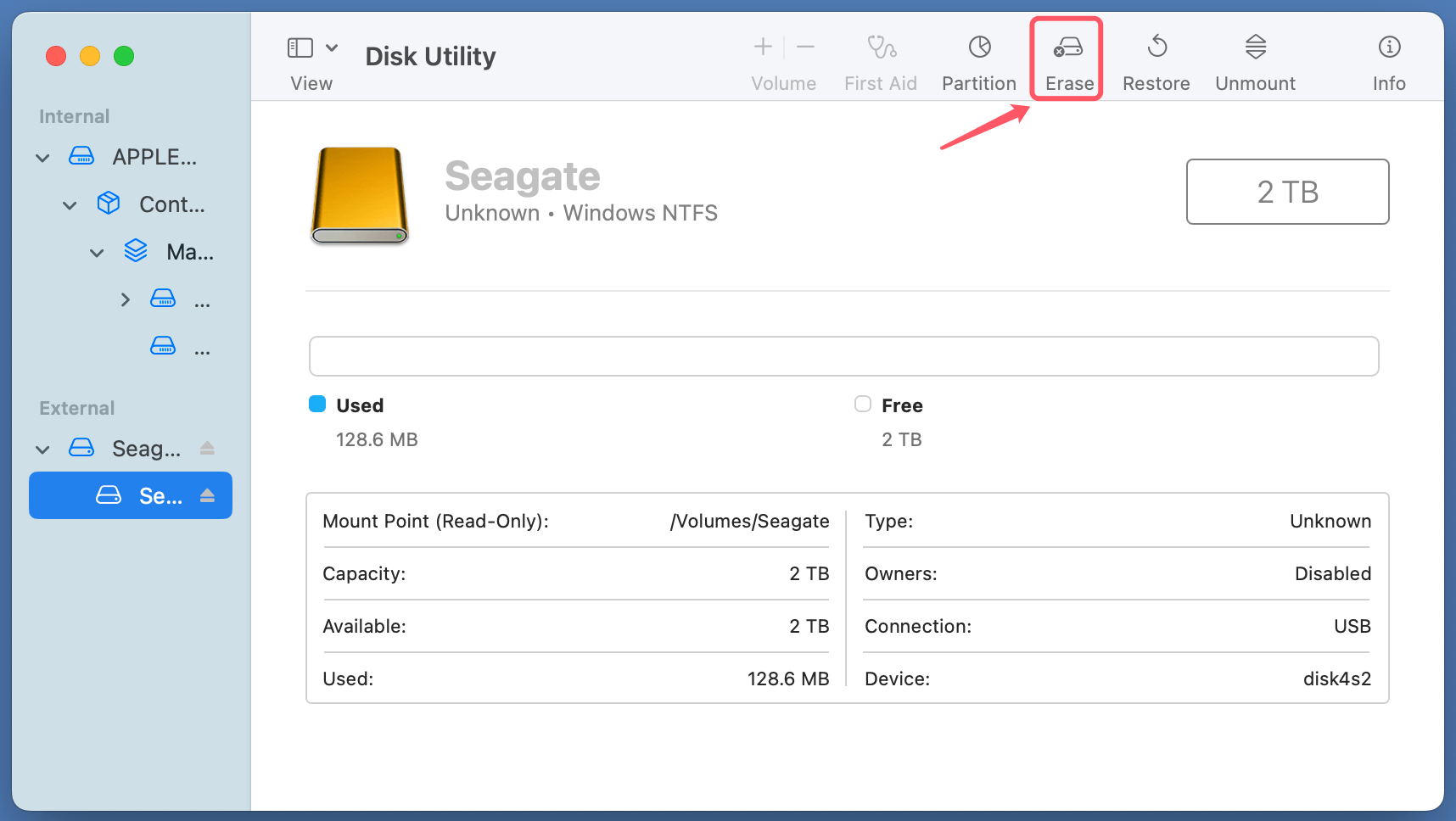Open disk Info panel
Viewport: 1456px width, 821px height.
(x=1388, y=59)
